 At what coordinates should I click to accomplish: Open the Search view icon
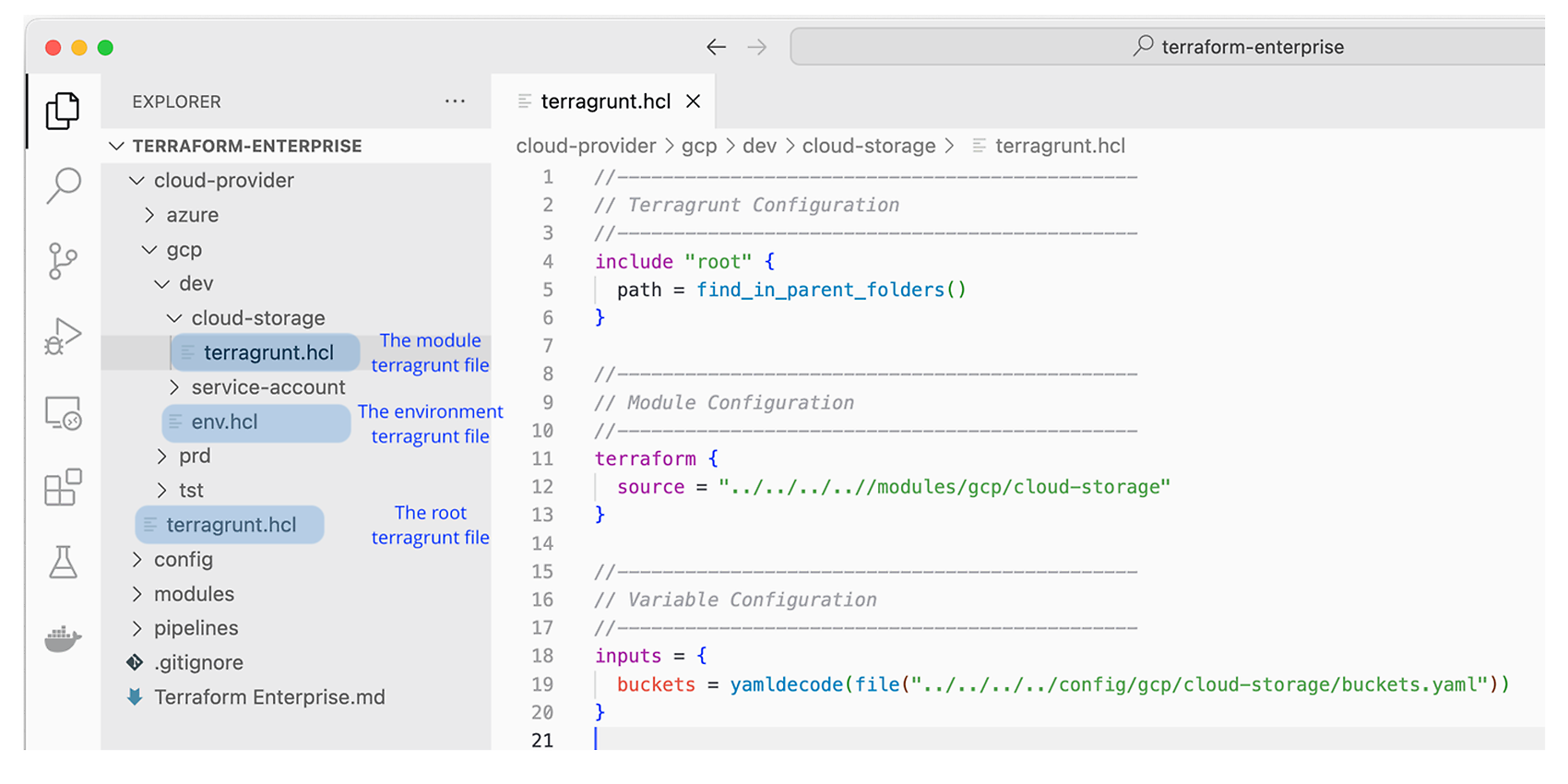coord(63,185)
